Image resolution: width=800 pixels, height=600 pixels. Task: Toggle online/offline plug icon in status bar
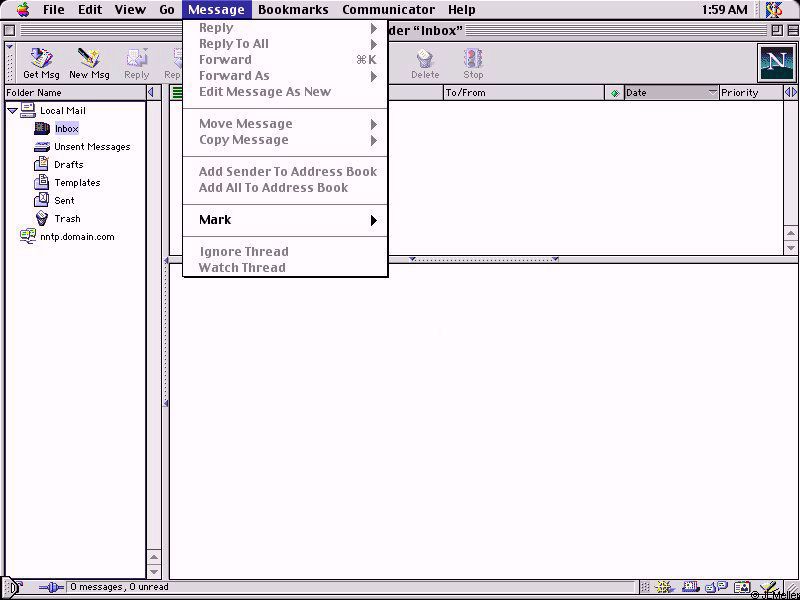[x=52, y=587]
